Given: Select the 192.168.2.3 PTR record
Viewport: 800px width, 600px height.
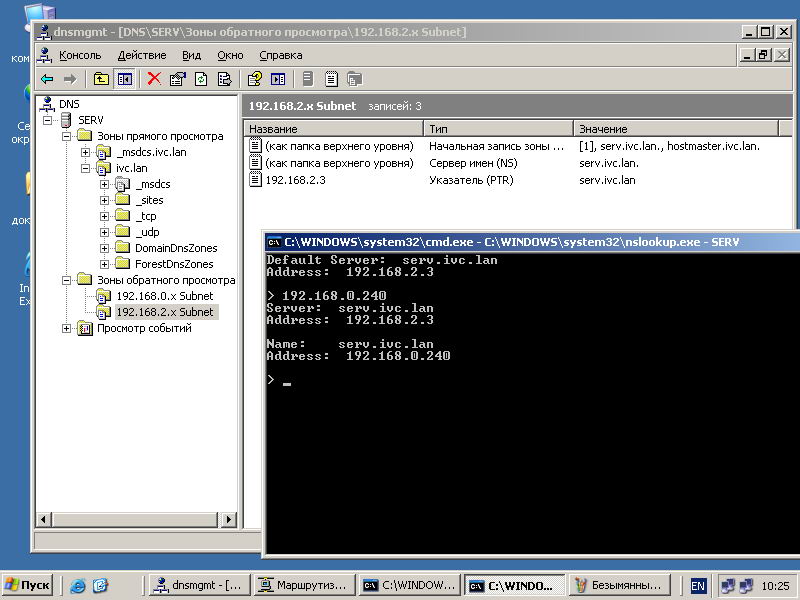Looking at the screenshot, I should pos(295,180).
